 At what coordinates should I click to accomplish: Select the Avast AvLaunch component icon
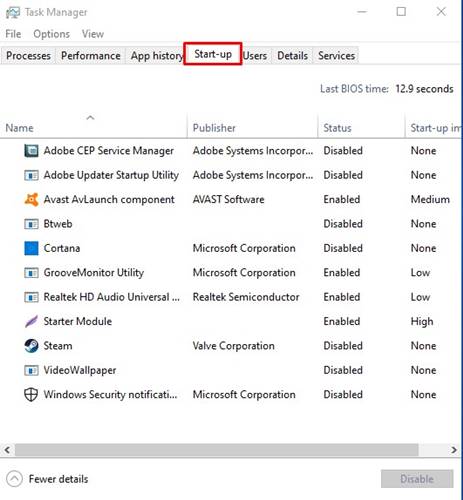pyautogui.click(x=31, y=199)
